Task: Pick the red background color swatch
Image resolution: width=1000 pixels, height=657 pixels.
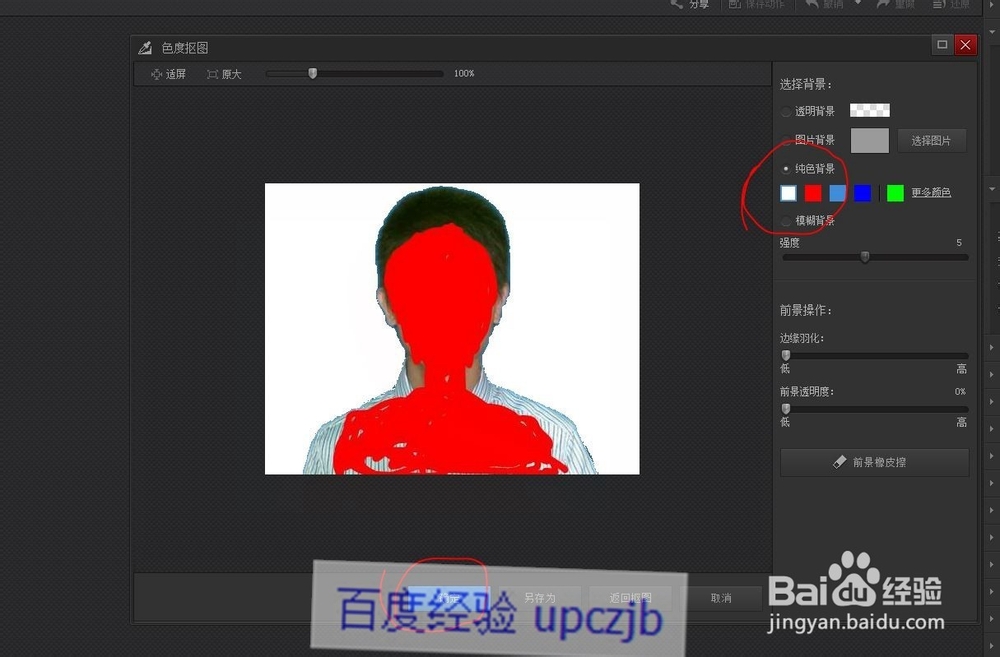Action: [813, 193]
